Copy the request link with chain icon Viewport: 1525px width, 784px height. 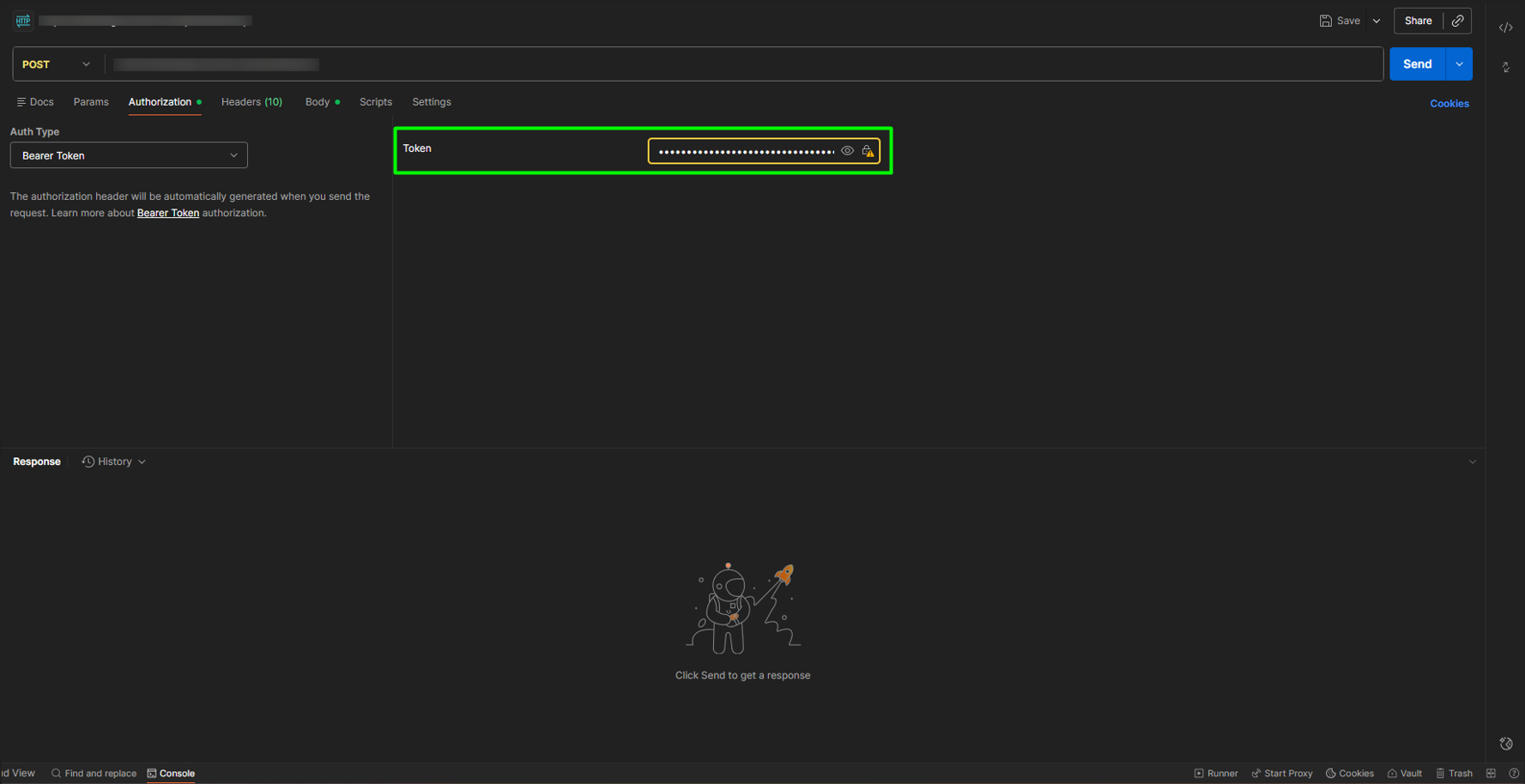pos(1457,21)
